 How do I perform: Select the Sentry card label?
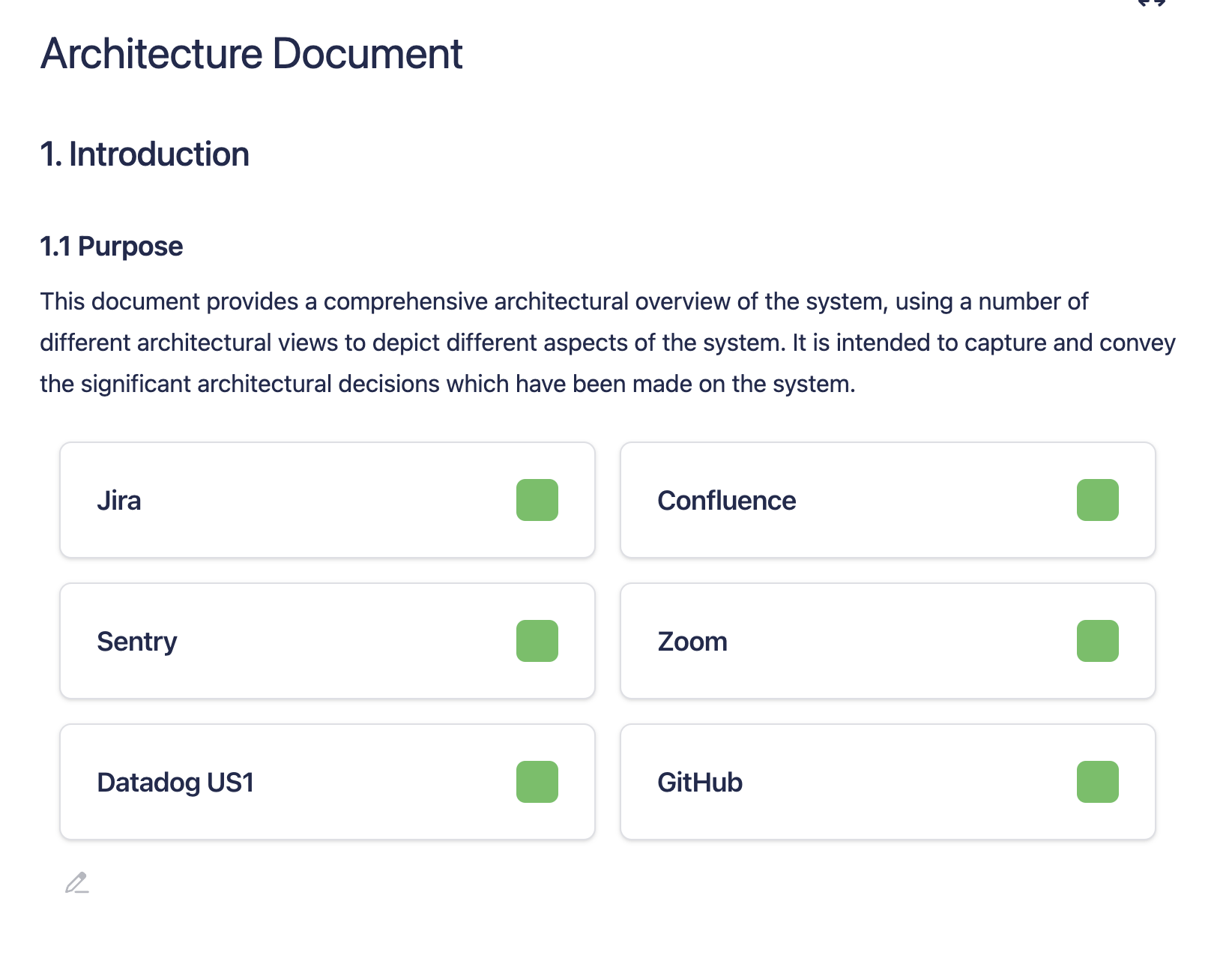pos(137,642)
